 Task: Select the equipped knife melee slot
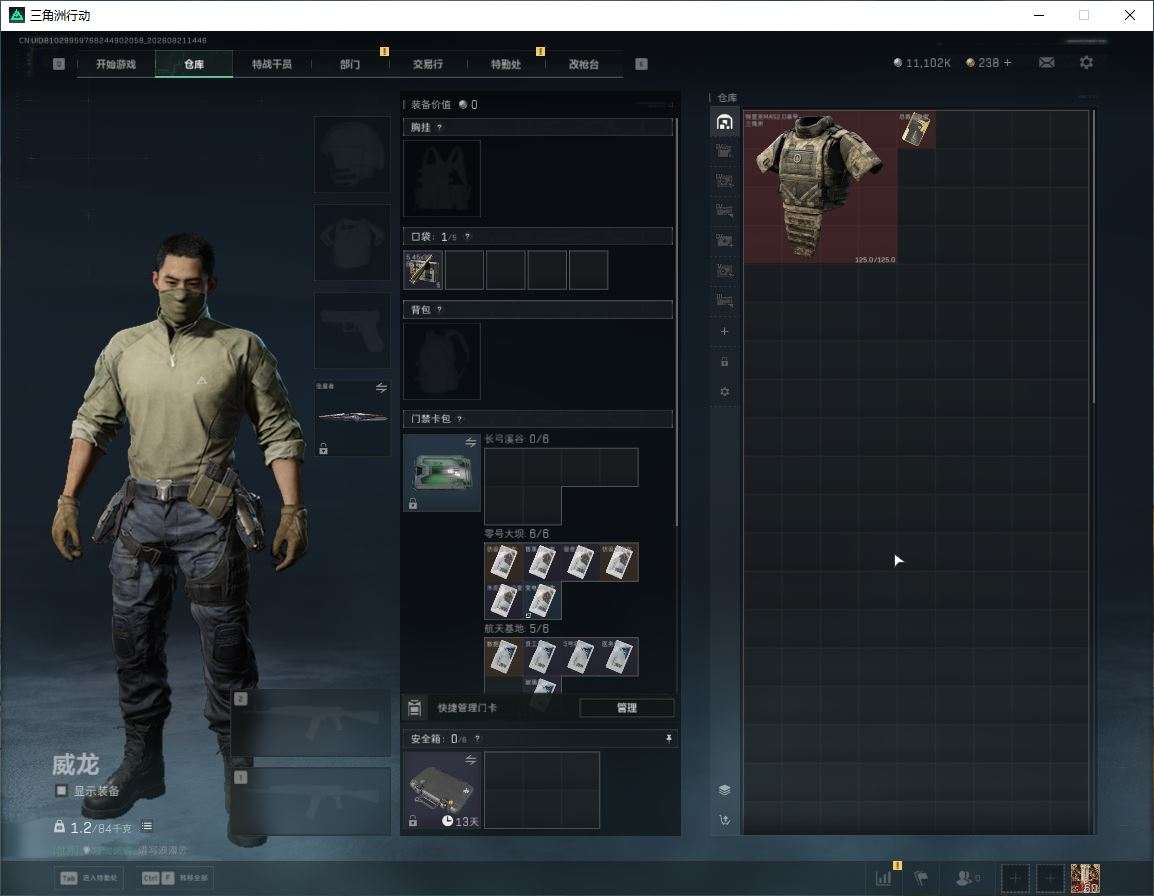point(352,417)
